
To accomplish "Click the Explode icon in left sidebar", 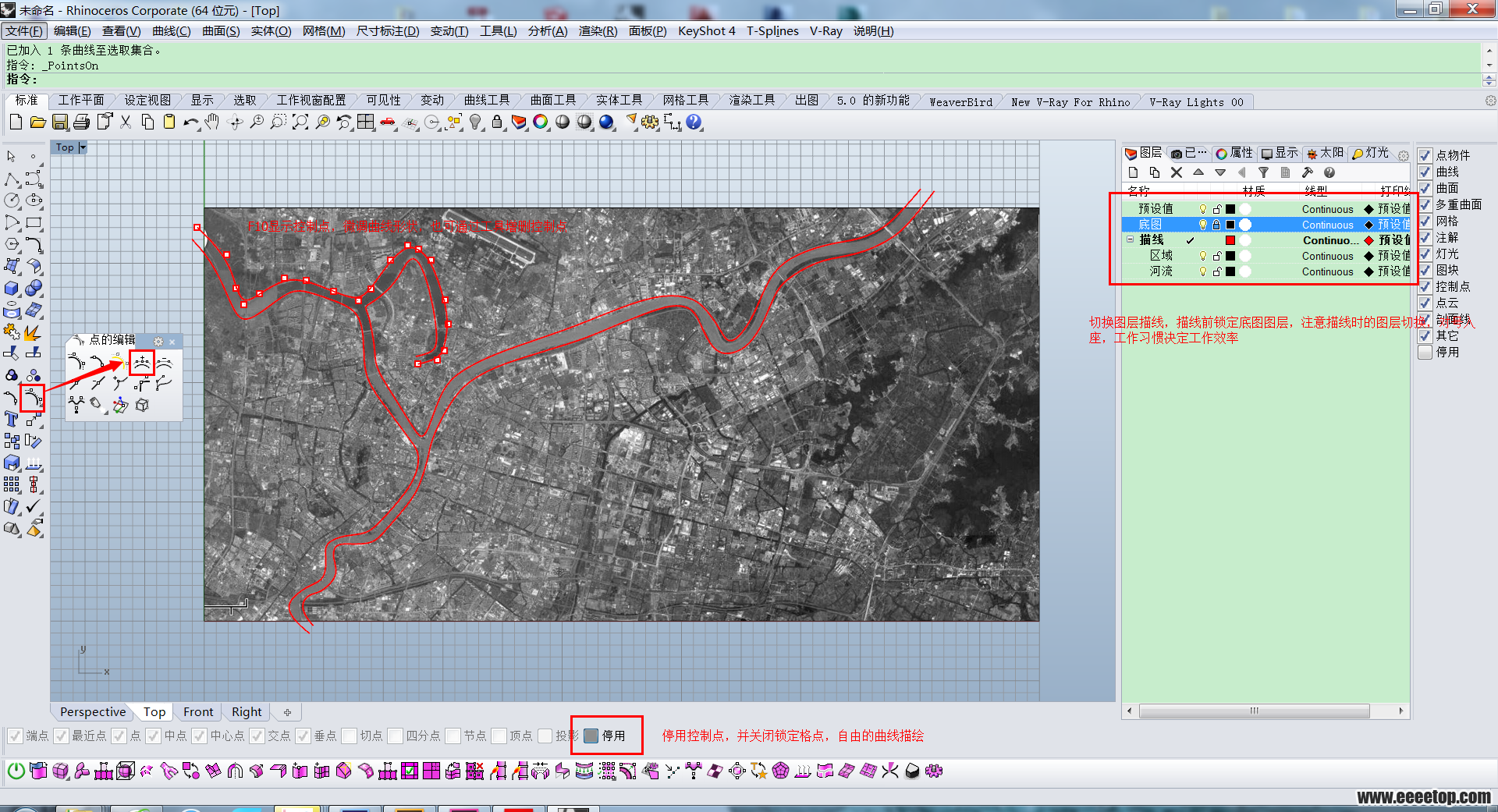I will tap(34, 332).
